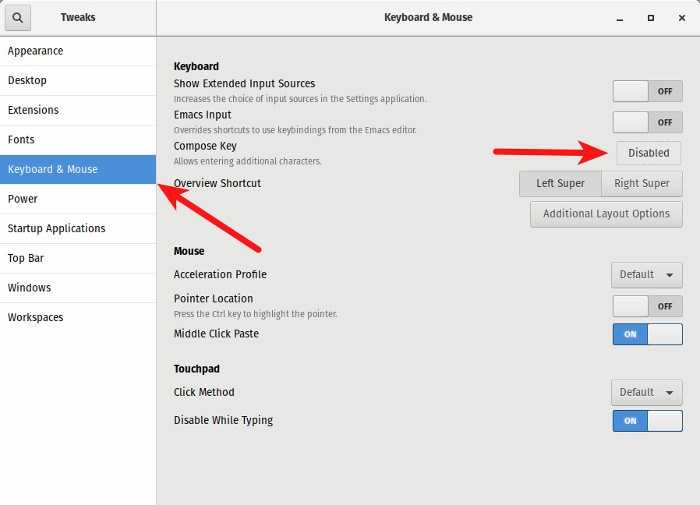
Task: Minimize the Tweaks window
Action: point(620,18)
